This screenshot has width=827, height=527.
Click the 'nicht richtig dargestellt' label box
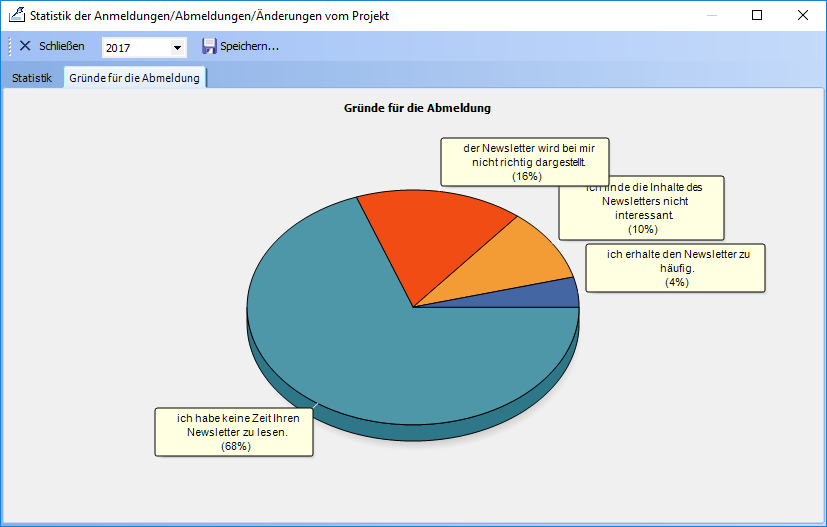(525, 162)
